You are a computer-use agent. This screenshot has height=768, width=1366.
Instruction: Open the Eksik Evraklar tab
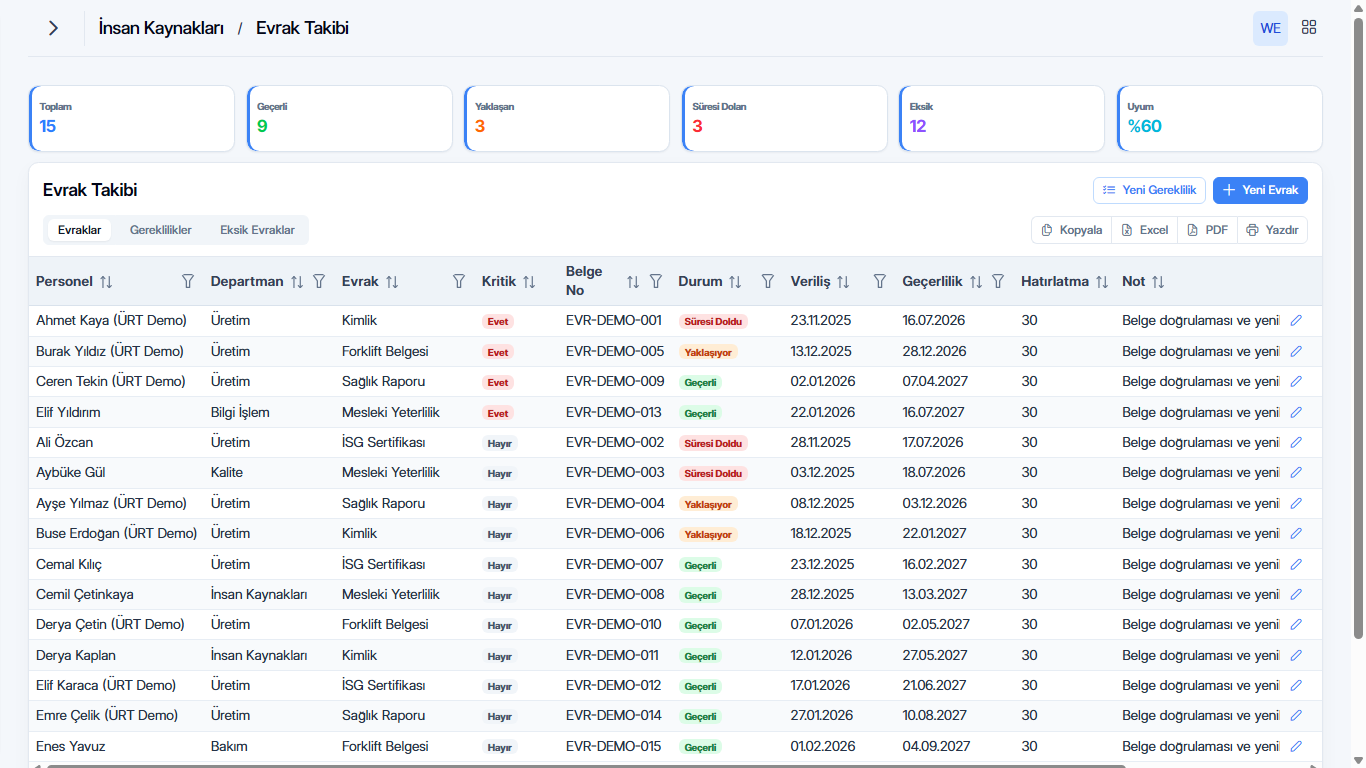point(257,230)
